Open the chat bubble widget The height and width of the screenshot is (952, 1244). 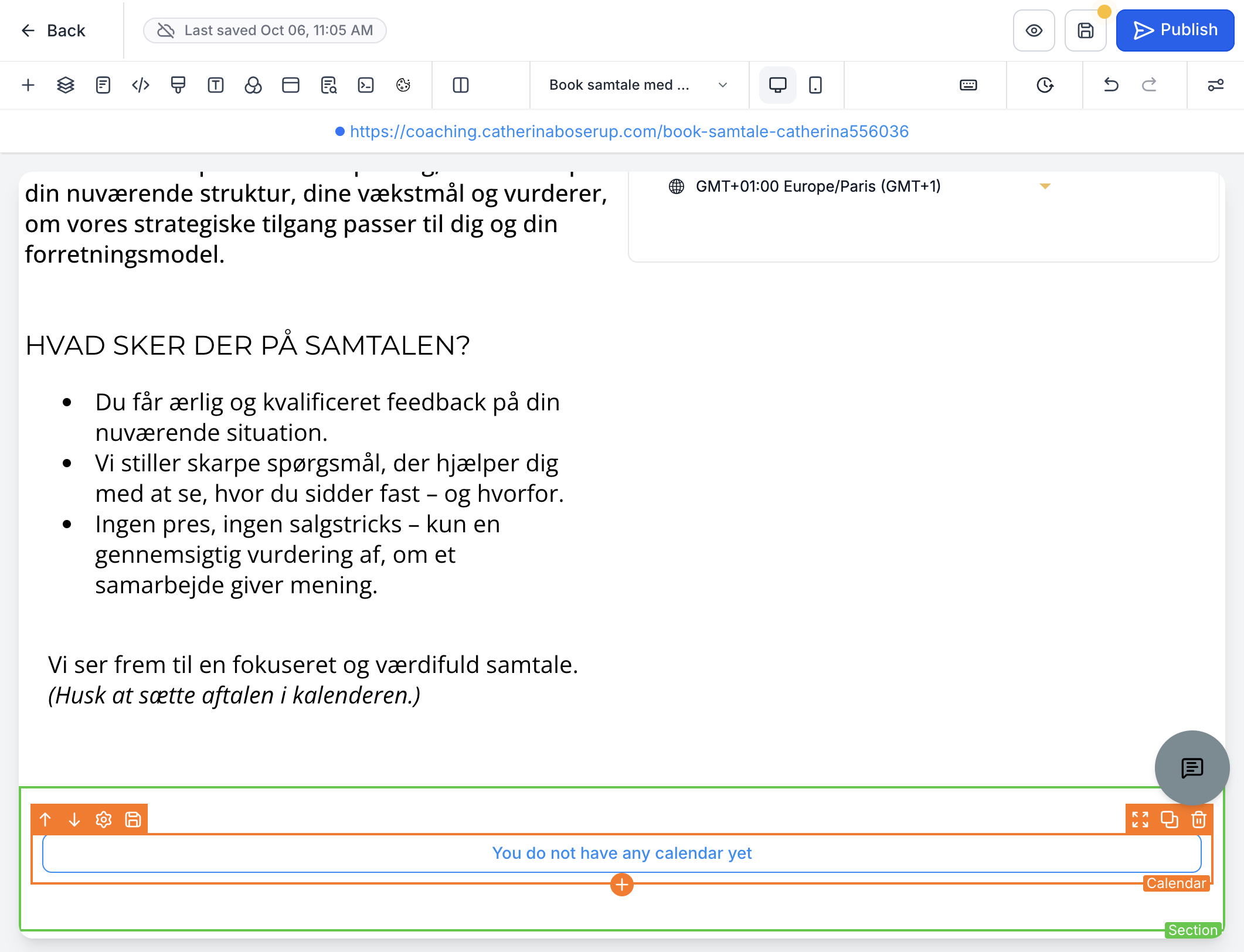point(1192,768)
